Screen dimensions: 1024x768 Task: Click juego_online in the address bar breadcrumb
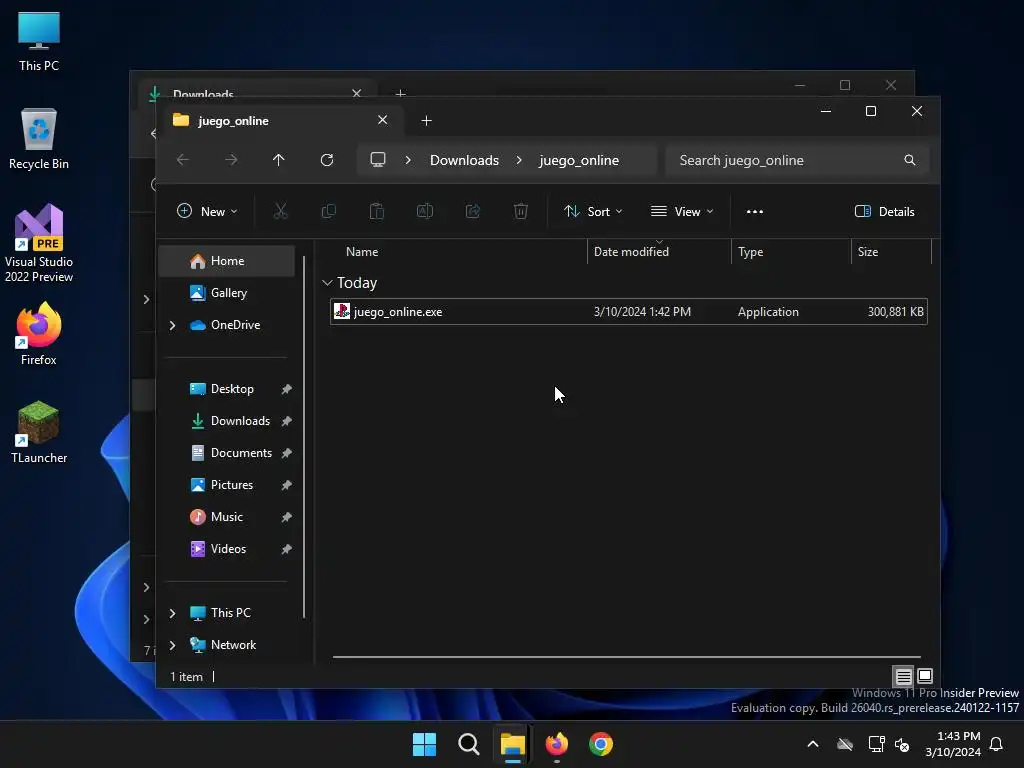click(579, 160)
